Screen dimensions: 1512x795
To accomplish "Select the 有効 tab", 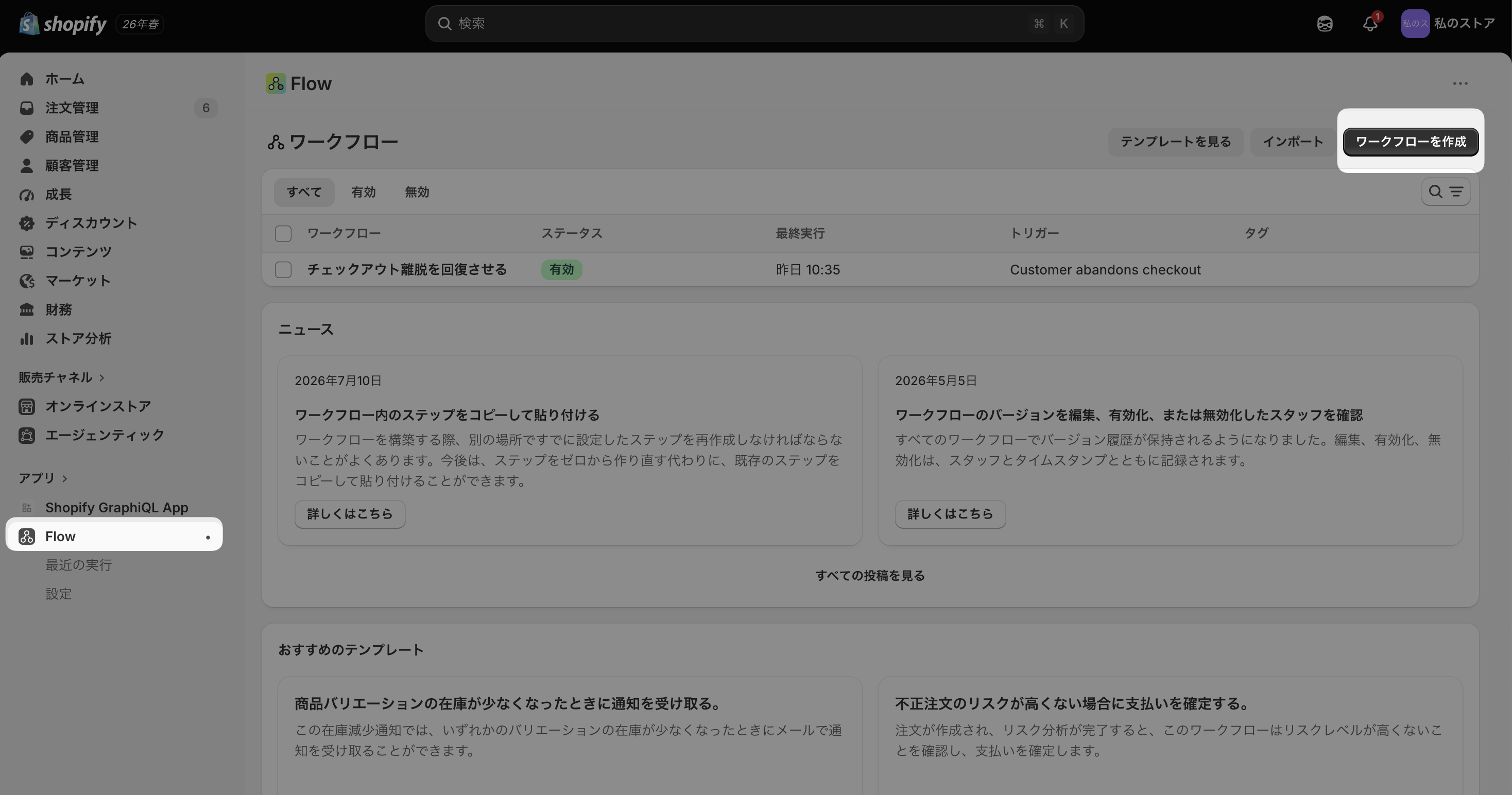I will 364,193.
